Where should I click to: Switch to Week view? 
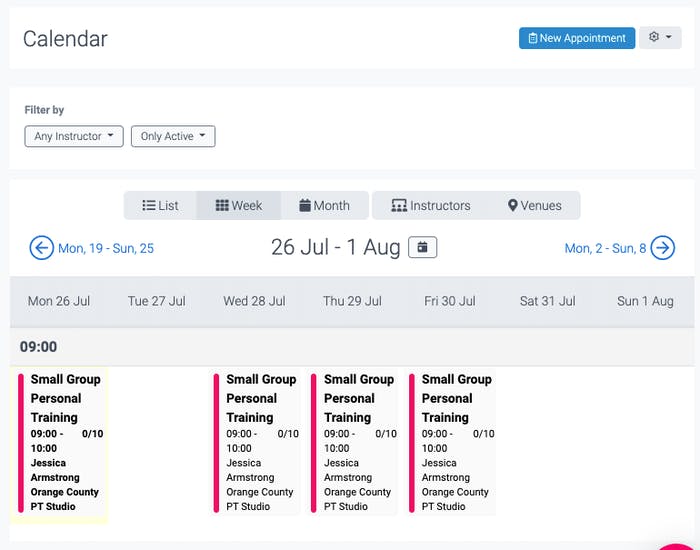click(239, 206)
